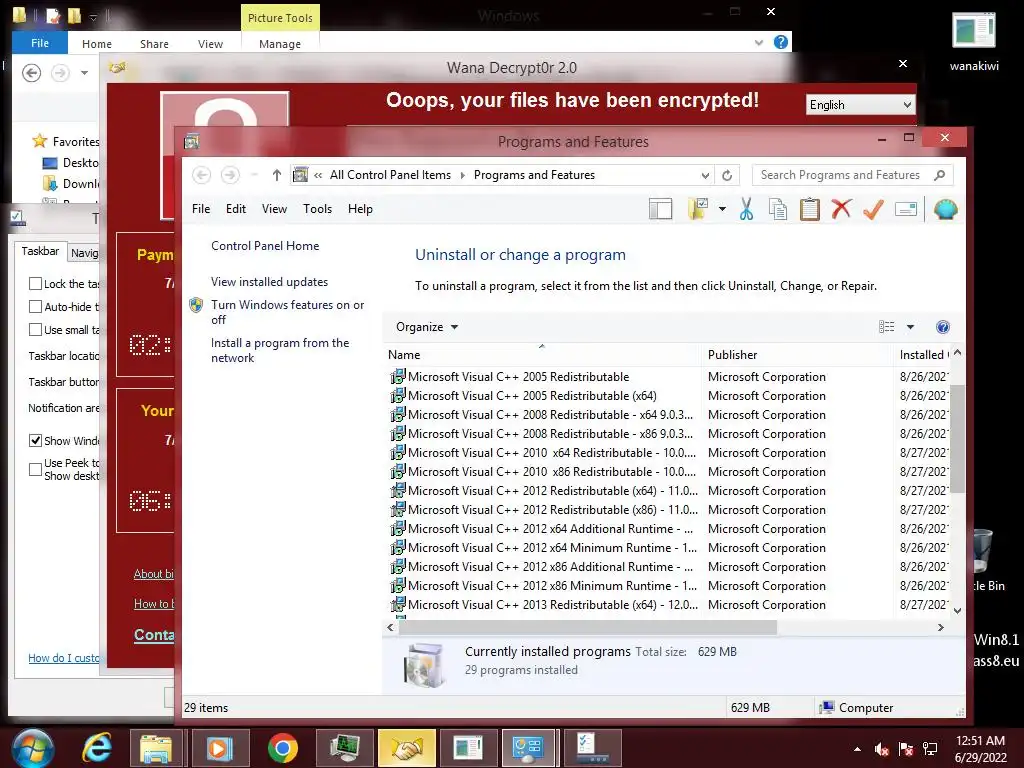The image size is (1024, 768).
Task: Switch to the handshake Wana Decrypt0r taskbar icon
Action: (x=406, y=748)
